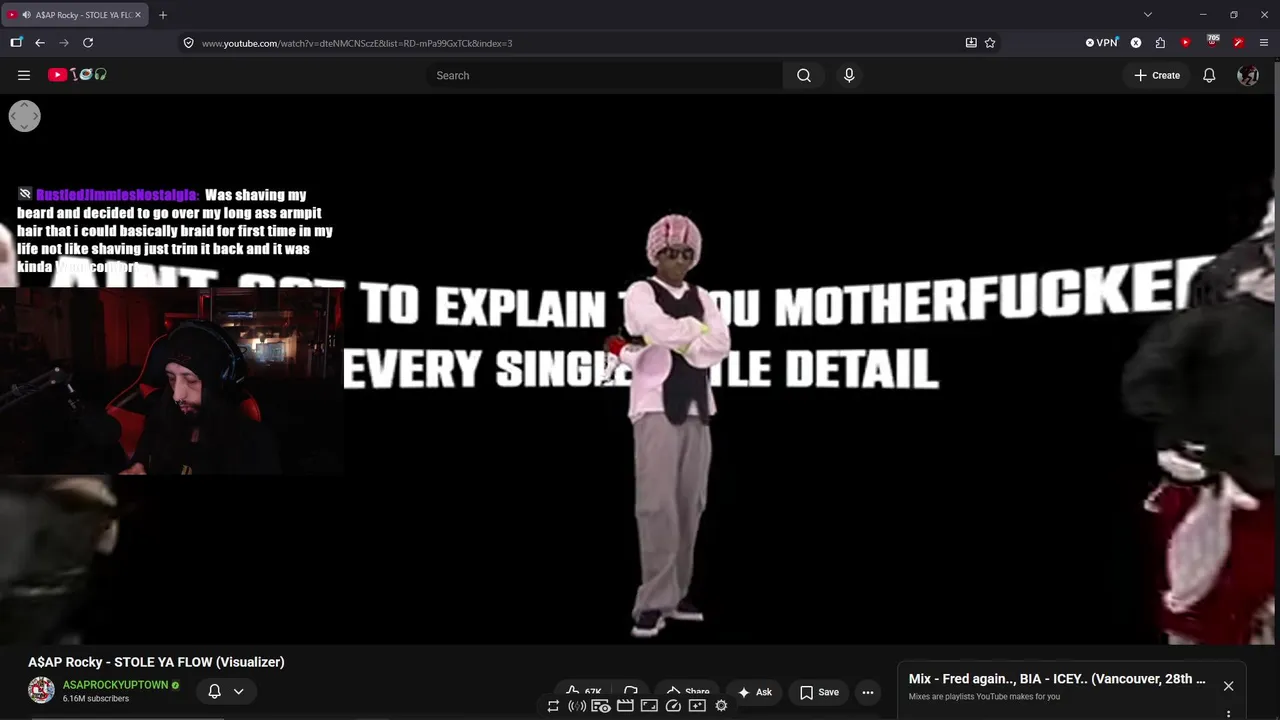Click the move-overlay arrows icon on video
Viewport: 1280px width, 720px height.
coord(24,116)
